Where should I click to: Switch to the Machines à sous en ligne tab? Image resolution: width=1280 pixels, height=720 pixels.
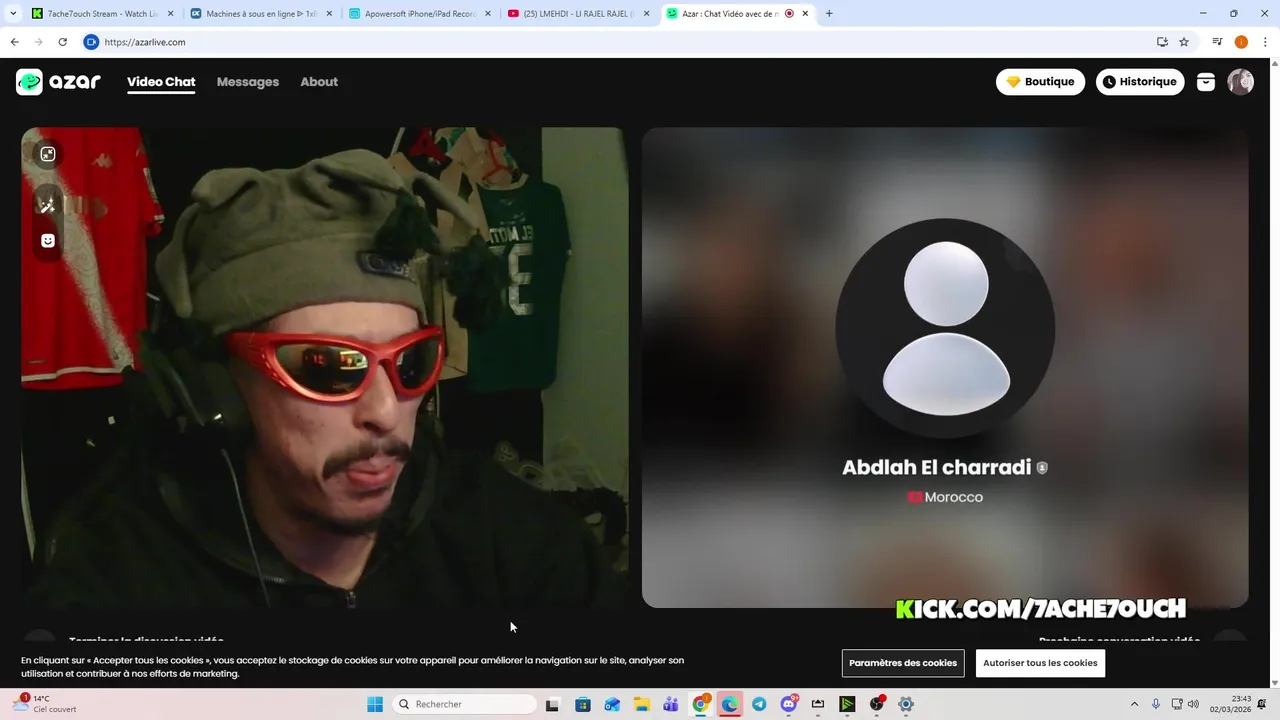(x=260, y=14)
